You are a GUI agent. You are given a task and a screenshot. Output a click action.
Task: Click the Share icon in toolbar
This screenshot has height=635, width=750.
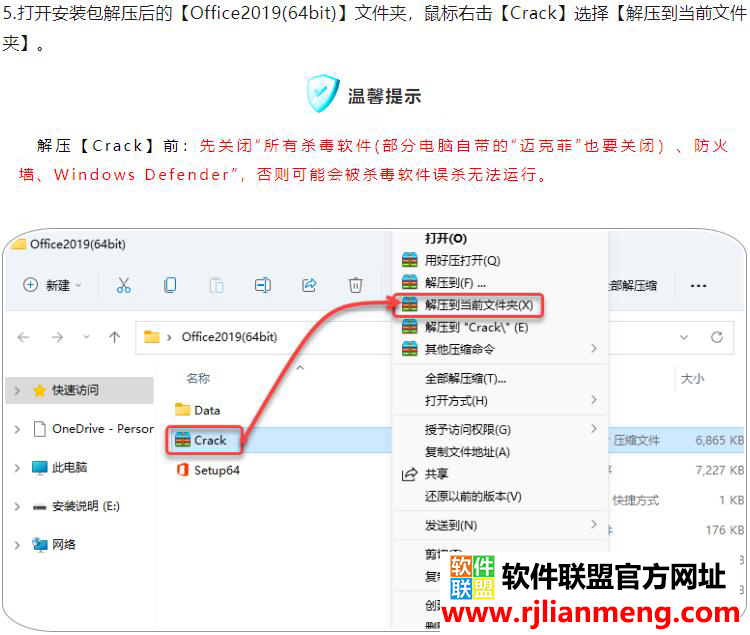click(x=309, y=285)
